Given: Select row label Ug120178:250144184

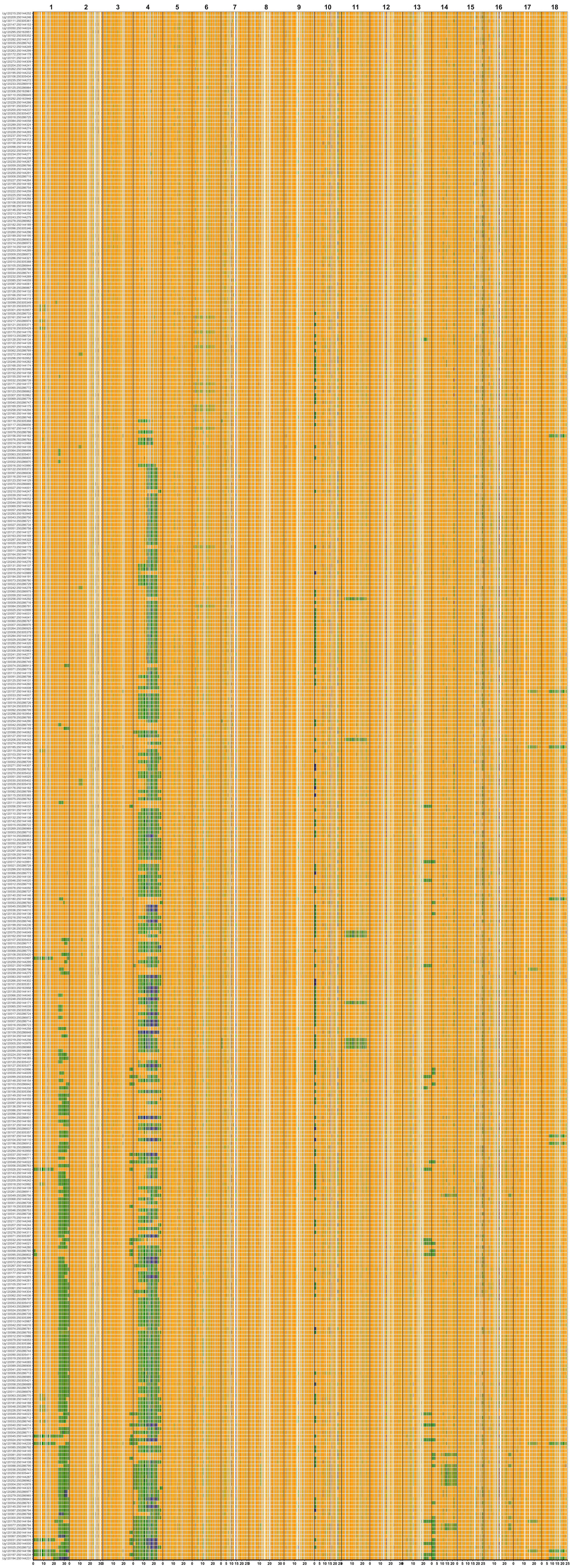Looking at the screenshot, I should [x=16, y=1521].
